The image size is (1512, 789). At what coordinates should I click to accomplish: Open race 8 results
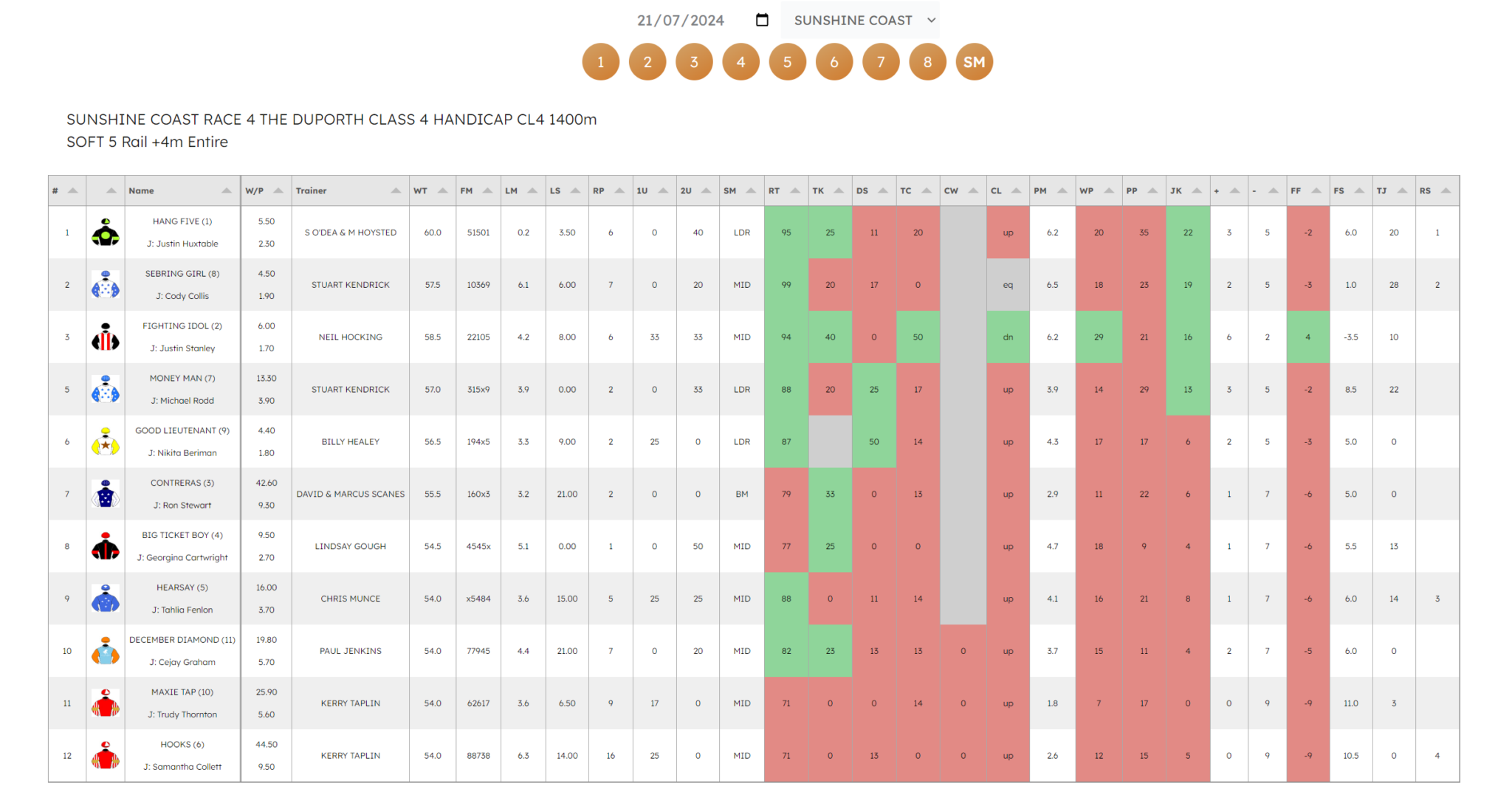click(927, 61)
